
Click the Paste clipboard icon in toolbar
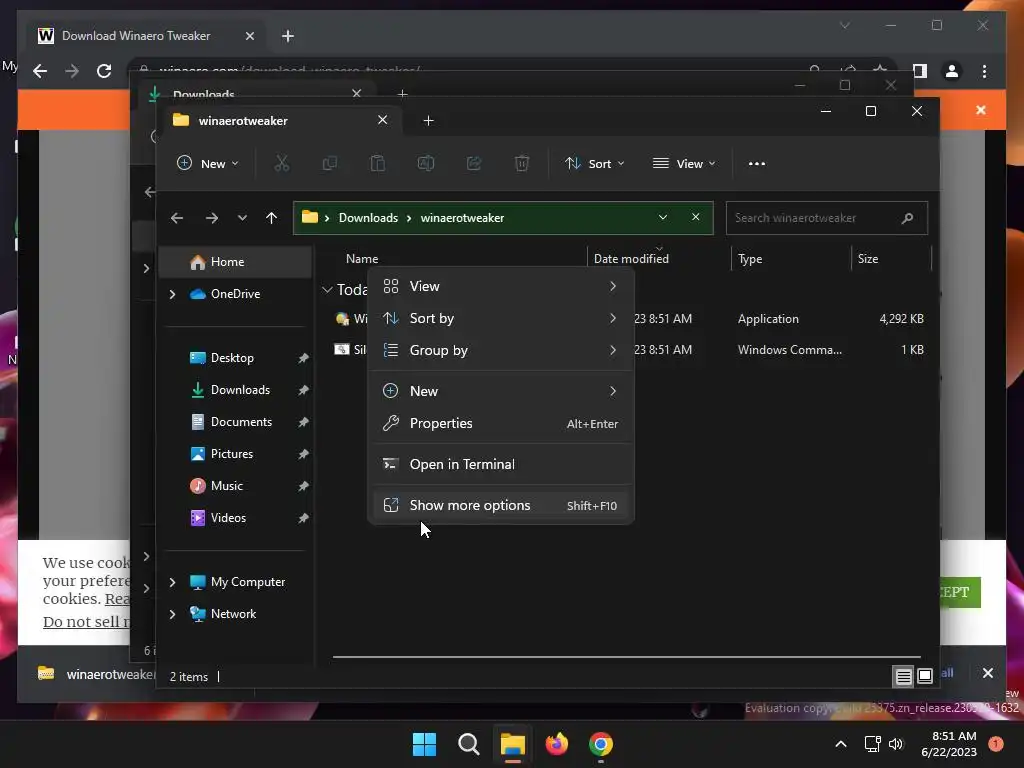pyautogui.click(x=377, y=163)
